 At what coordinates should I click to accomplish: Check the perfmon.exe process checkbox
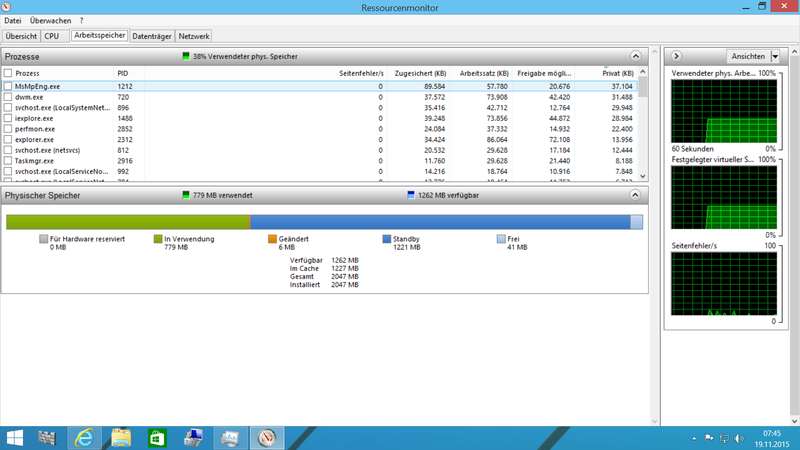8,129
